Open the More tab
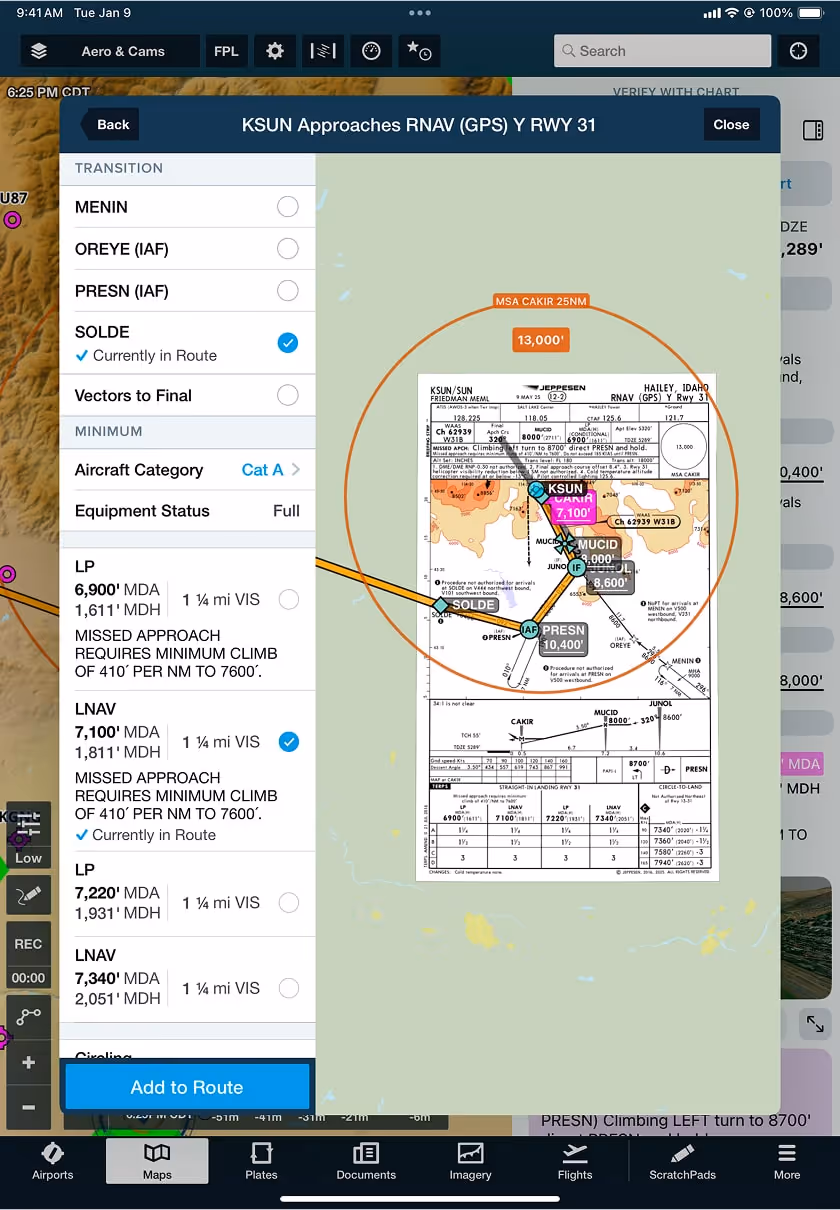The image size is (840, 1210). (787, 1162)
